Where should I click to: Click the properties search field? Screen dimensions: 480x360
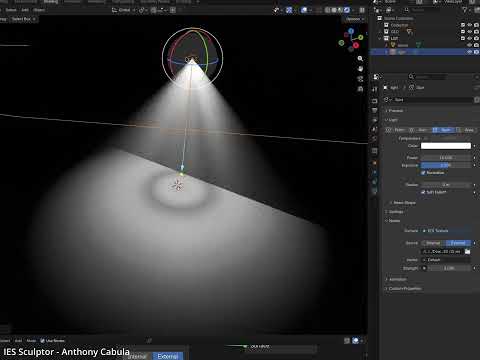click(429, 77)
